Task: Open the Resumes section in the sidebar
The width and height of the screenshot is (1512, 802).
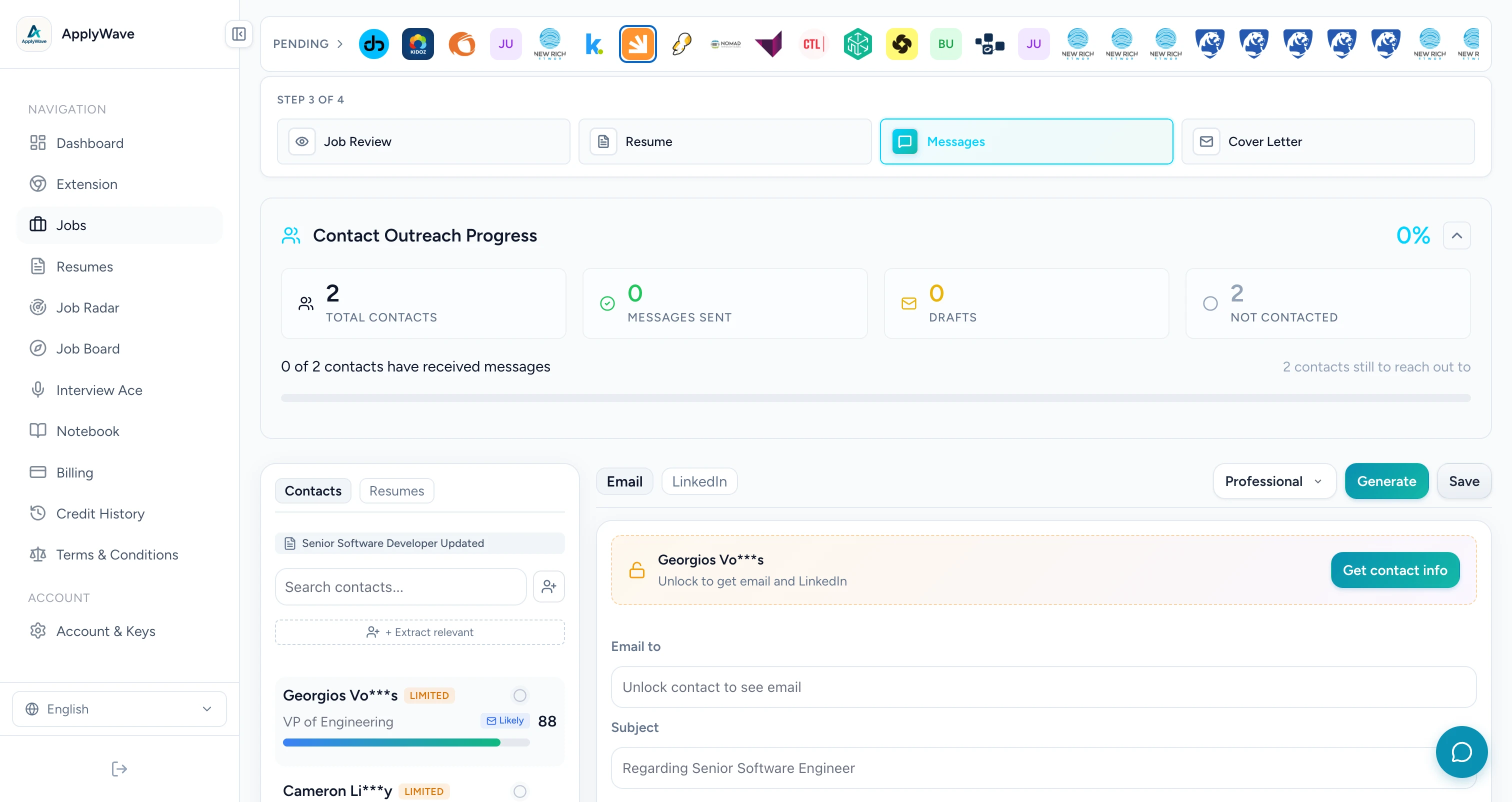Action: [x=119, y=266]
